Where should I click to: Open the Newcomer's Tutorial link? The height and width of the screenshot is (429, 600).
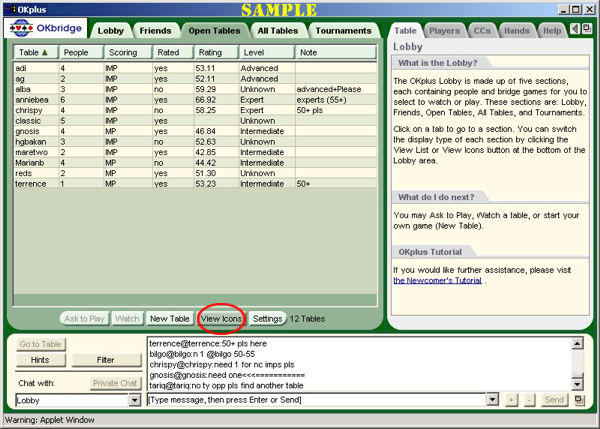coord(437,281)
